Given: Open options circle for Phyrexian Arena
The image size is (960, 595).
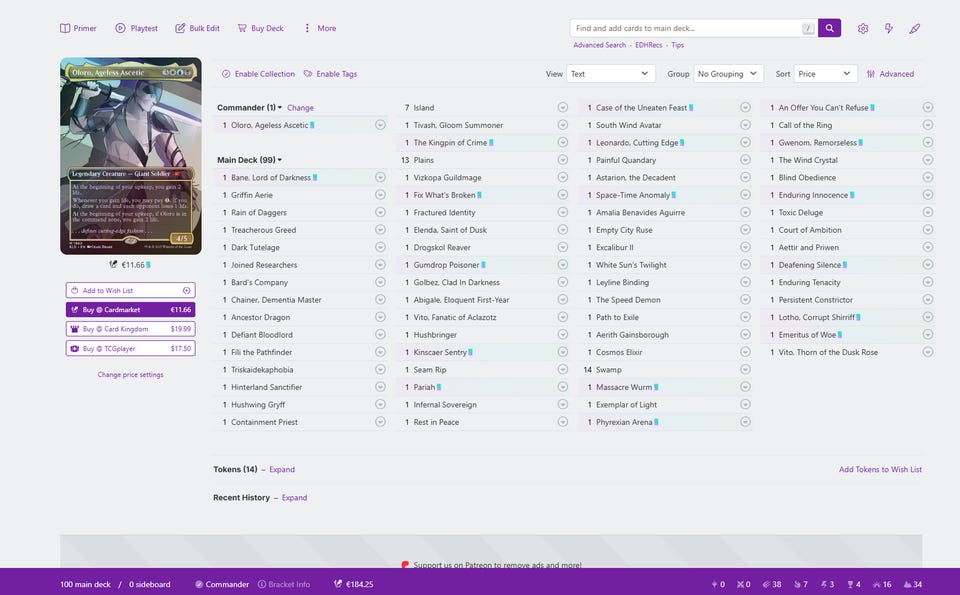Looking at the screenshot, I should click(x=745, y=422).
